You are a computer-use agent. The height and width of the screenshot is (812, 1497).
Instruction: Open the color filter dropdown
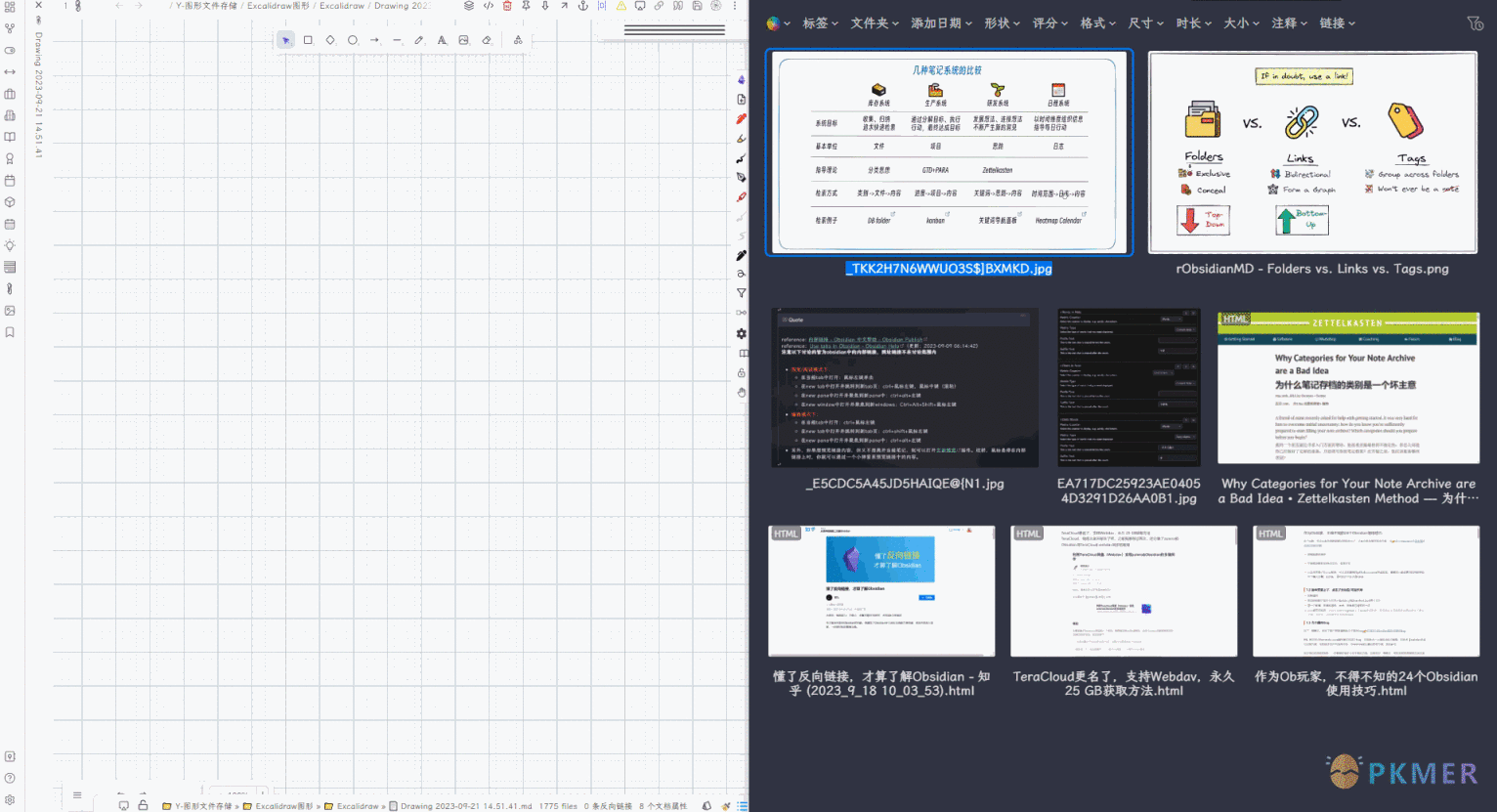778,23
